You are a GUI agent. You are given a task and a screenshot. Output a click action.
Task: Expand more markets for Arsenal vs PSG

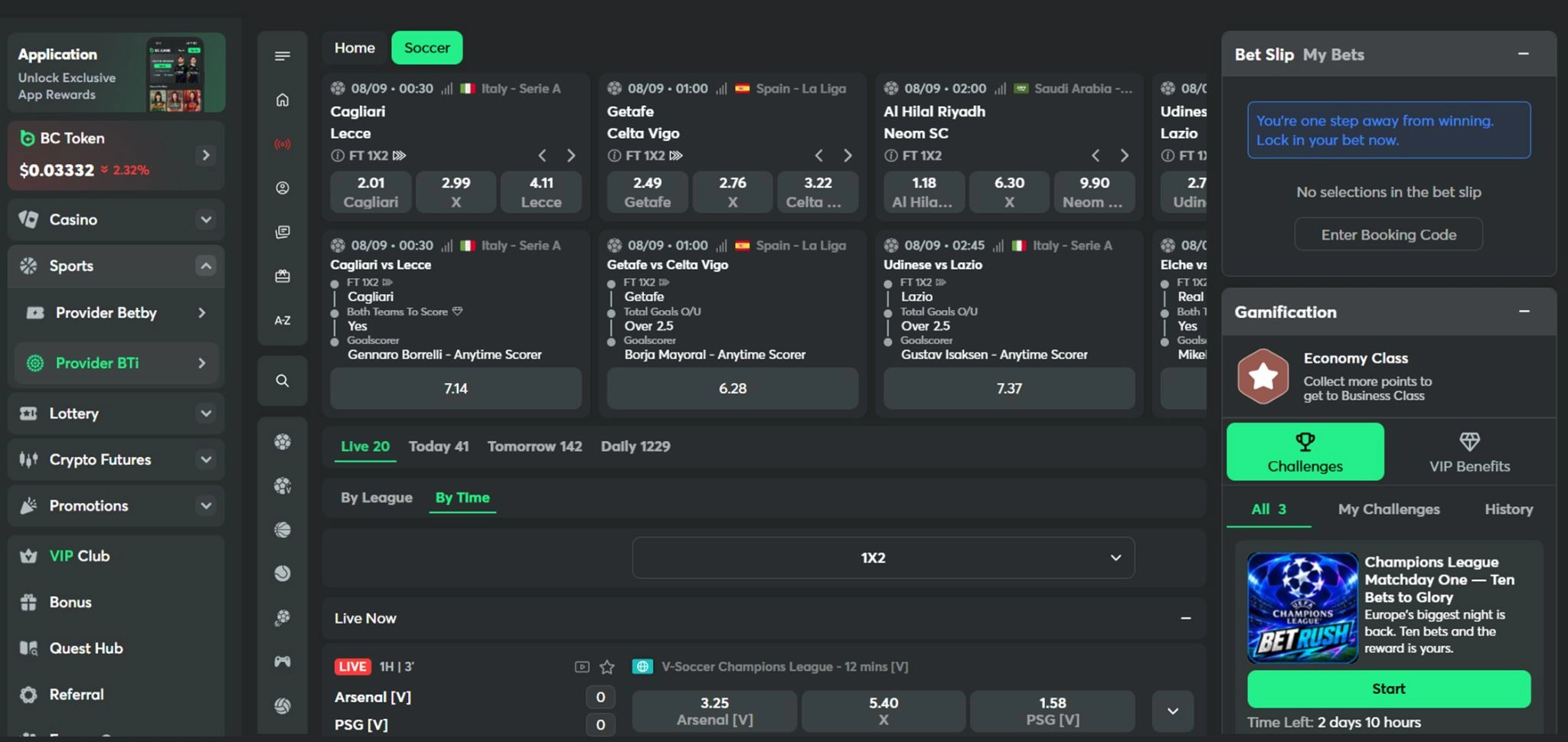pyautogui.click(x=1172, y=711)
